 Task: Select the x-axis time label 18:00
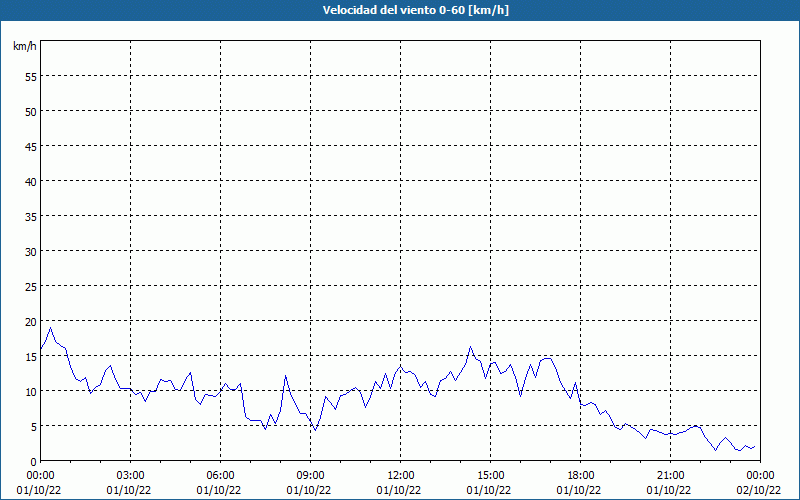581,476
